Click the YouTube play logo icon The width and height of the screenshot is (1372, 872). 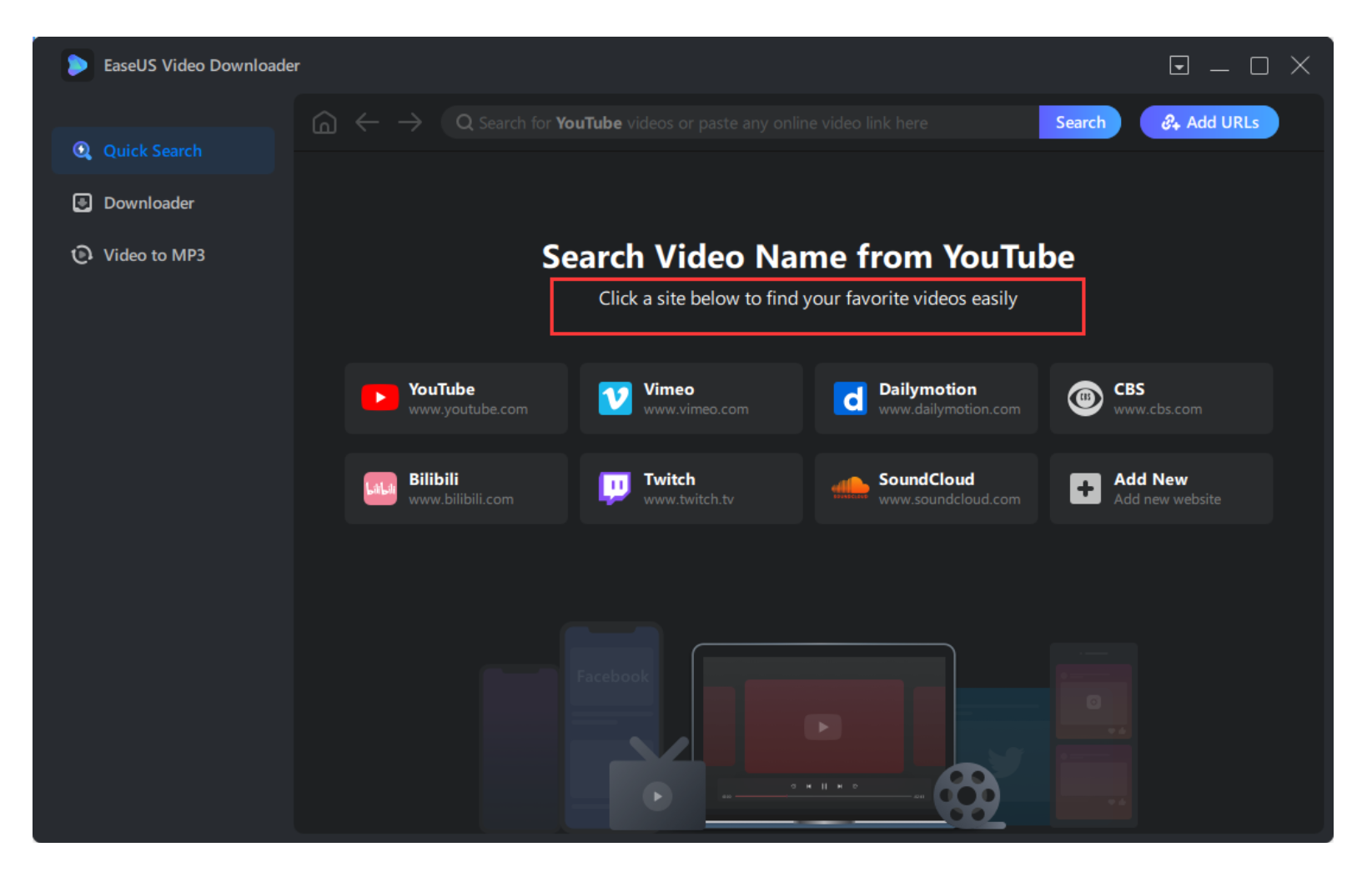(x=379, y=398)
